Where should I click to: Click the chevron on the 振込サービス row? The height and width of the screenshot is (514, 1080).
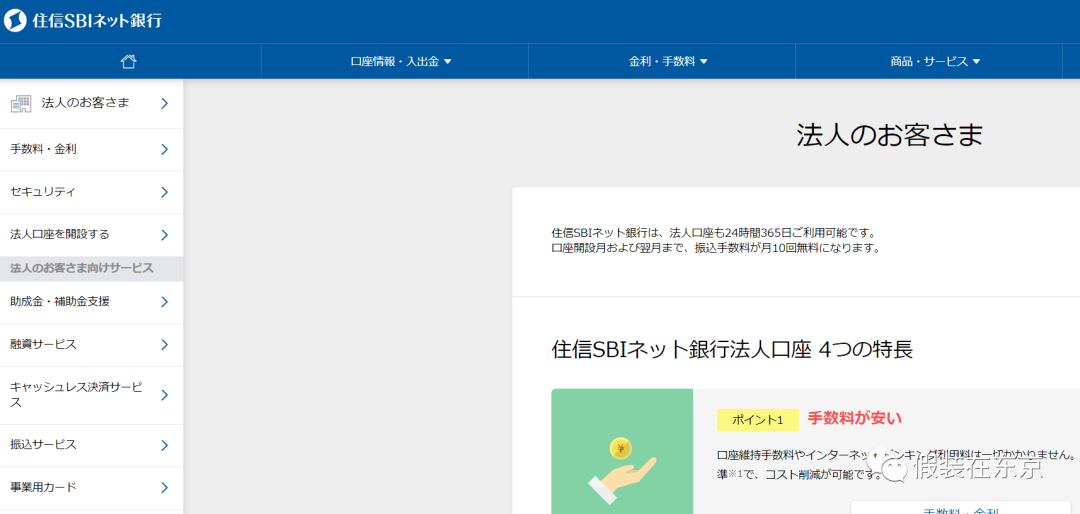(164, 446)
